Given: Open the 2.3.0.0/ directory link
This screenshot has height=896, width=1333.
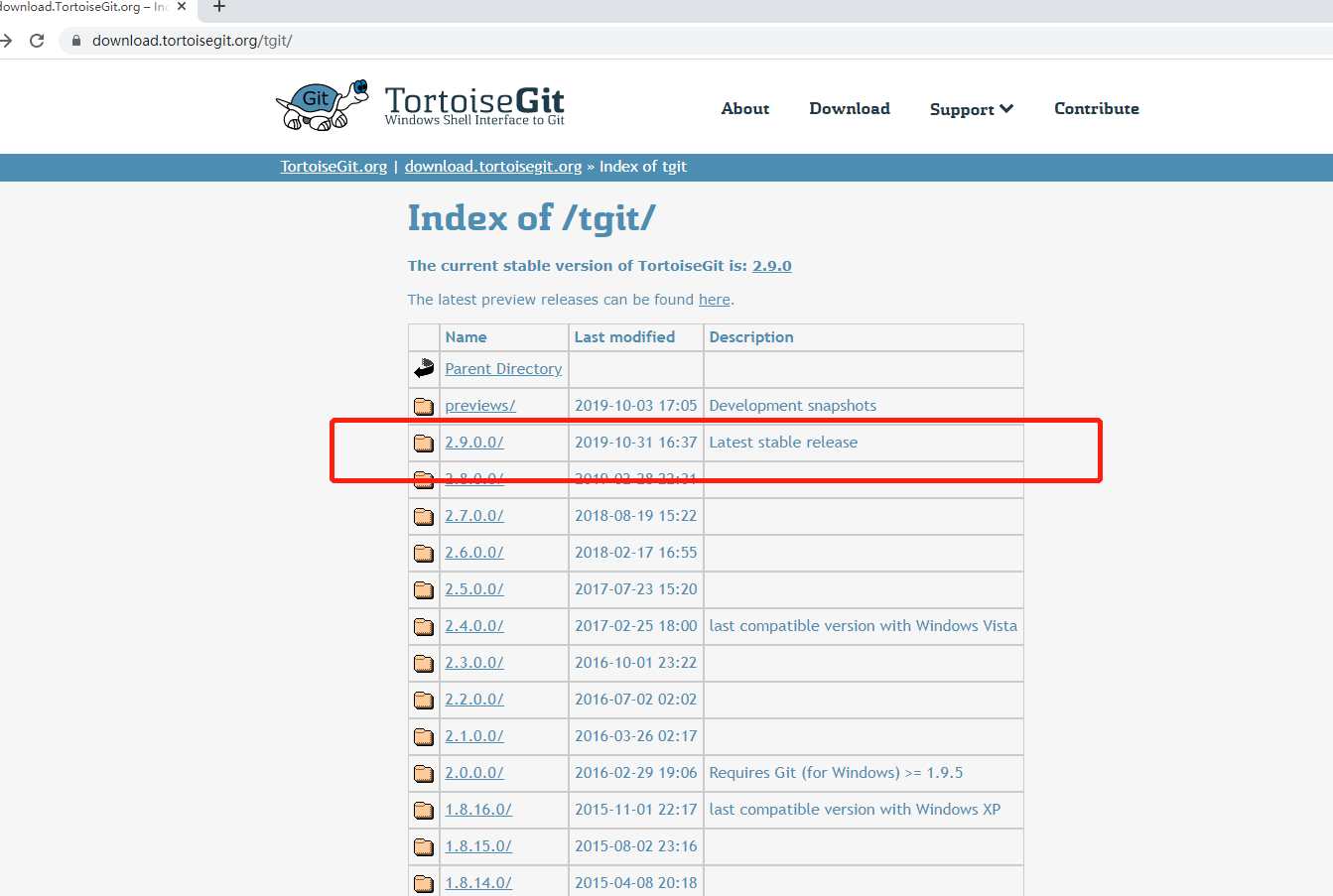Looking at the screenshot, I should [x=474, y=663].
